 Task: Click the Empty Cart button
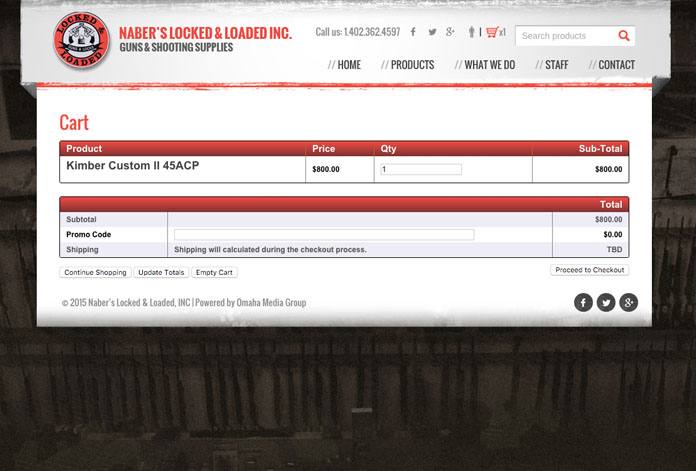(214, 272)
